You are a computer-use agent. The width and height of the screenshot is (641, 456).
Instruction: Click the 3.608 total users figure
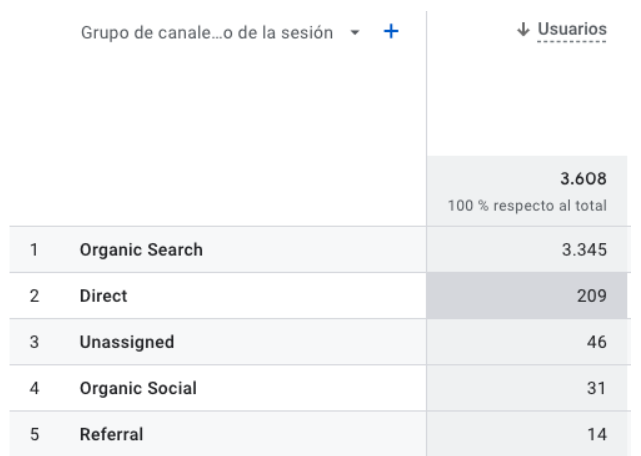583,179
